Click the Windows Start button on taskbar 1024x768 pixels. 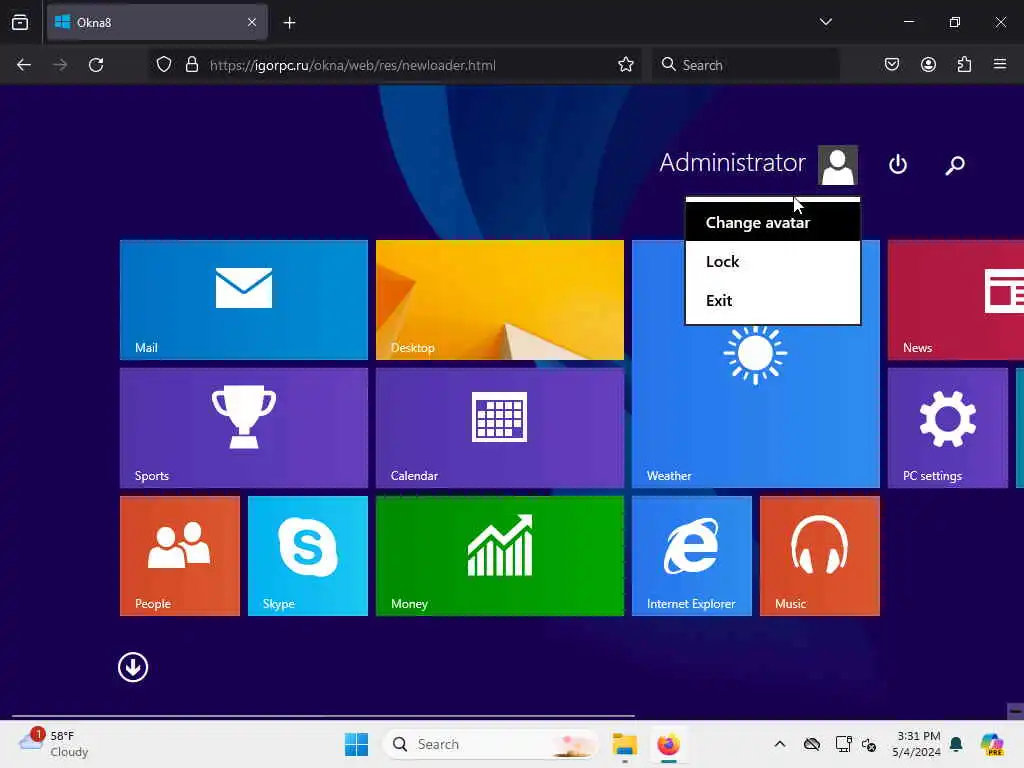tap(357, 744)
